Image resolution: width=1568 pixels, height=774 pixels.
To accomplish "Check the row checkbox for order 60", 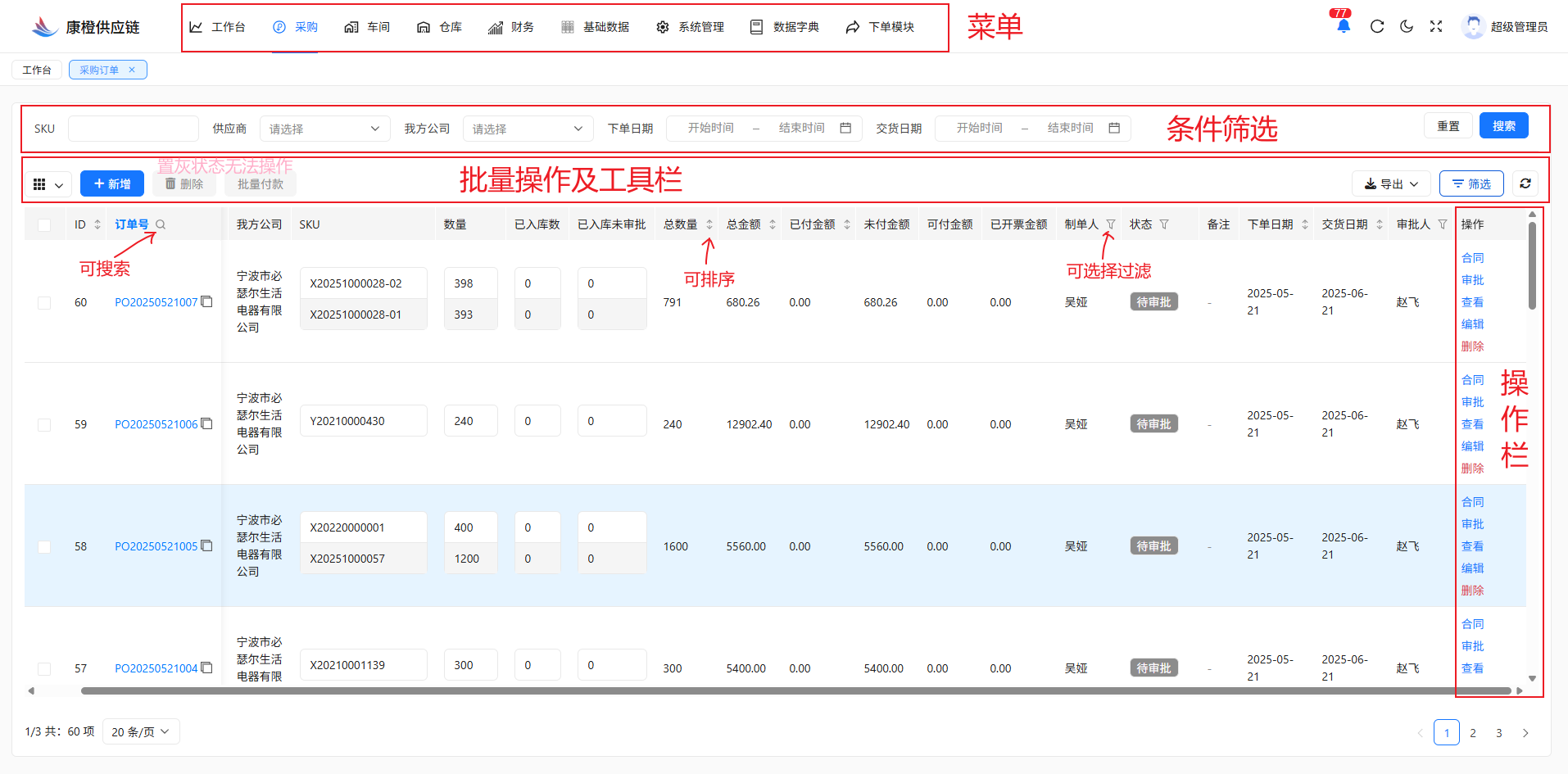I will coord(44,301).
